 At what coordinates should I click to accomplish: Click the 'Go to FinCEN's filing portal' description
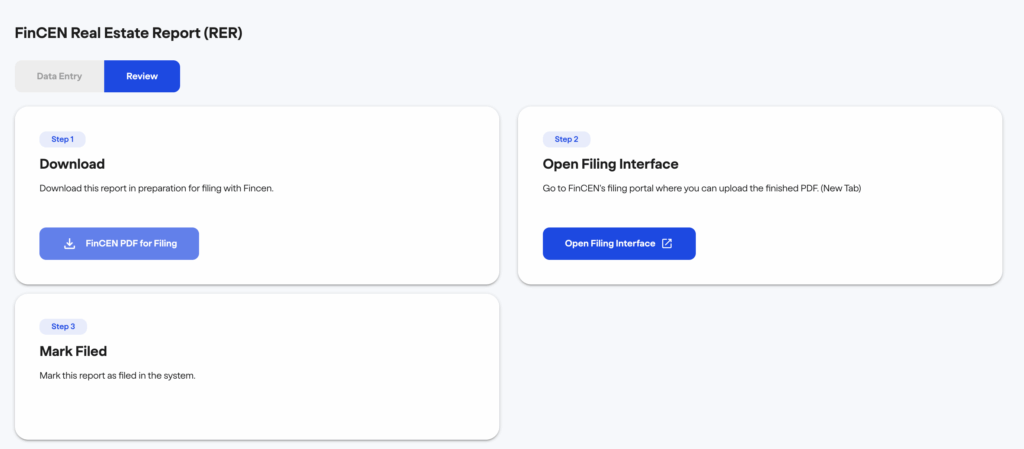pos(680,188)
